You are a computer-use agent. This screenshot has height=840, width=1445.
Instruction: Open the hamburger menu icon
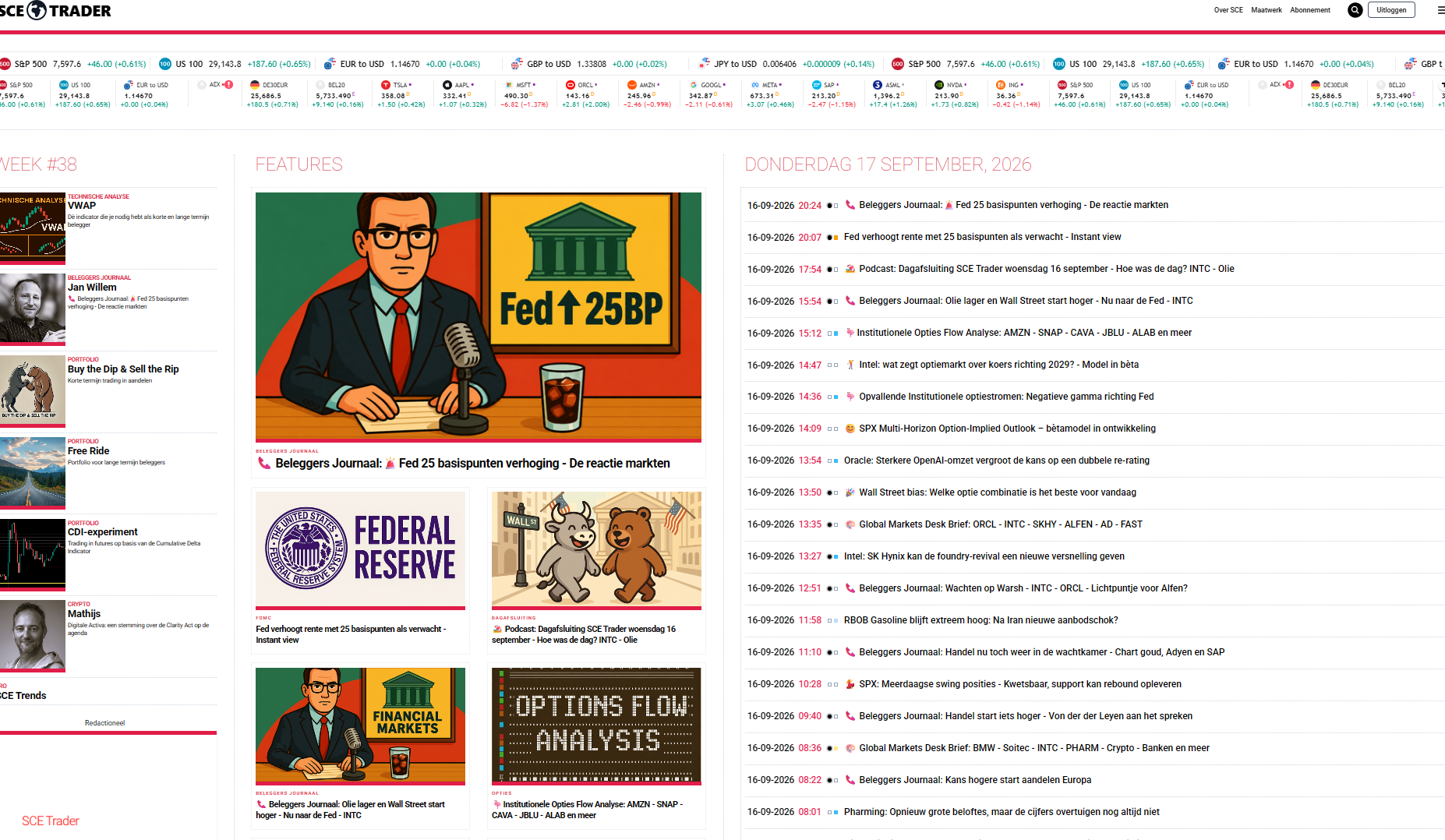(x=1440, y=10)
